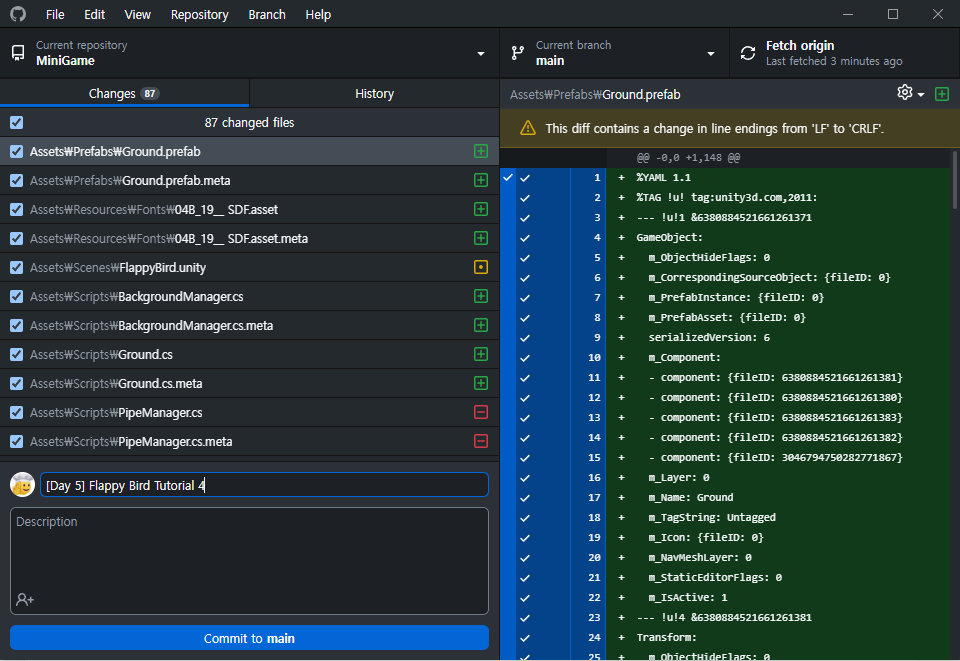Open the Current branch main dropdown
This screenshot has width=960, height=661.
[x=615, y=53]
